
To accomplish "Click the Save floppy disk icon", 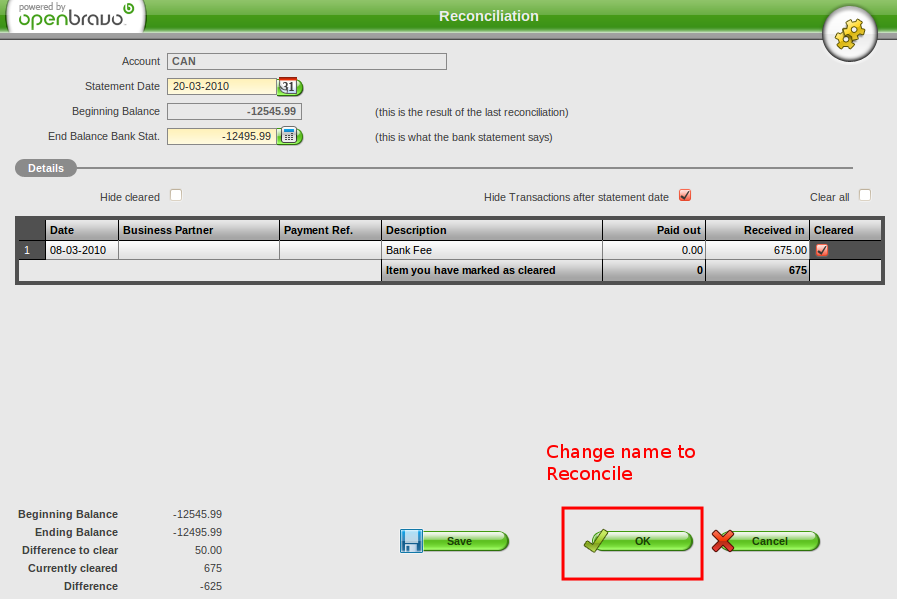I will pos(411,541).
